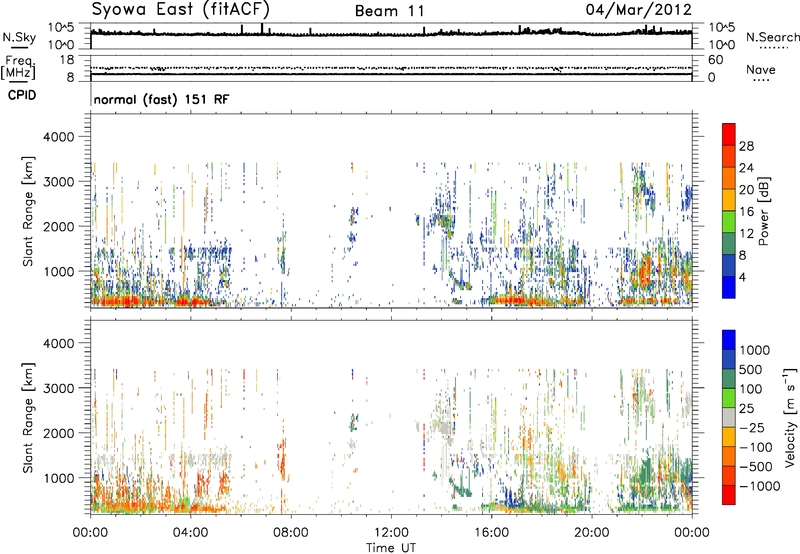Screen dimensions: 800x554
Task: Click the "Freq. [MHz]" axis label
Action: [x=18, y=68]
